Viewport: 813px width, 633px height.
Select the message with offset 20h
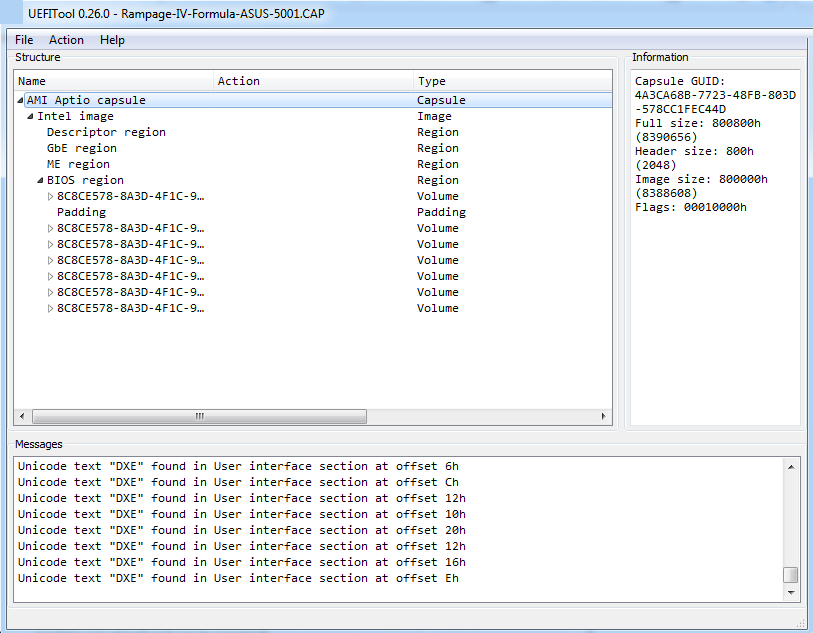tap(242, 530)
